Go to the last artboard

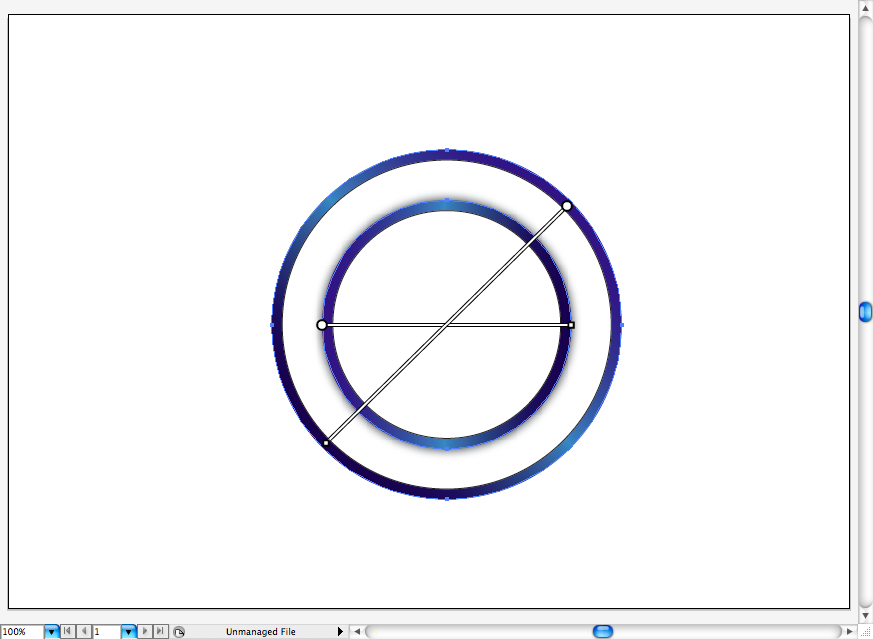[x=160, y=631]
